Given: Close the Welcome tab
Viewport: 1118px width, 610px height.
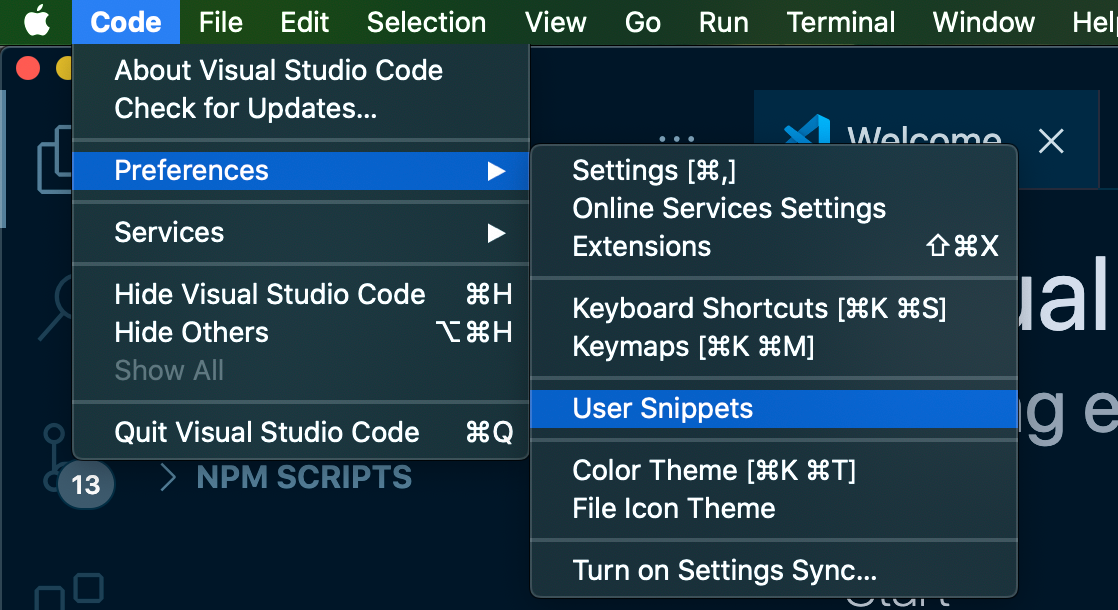Looking at the screenshot, I should 1051,141.
